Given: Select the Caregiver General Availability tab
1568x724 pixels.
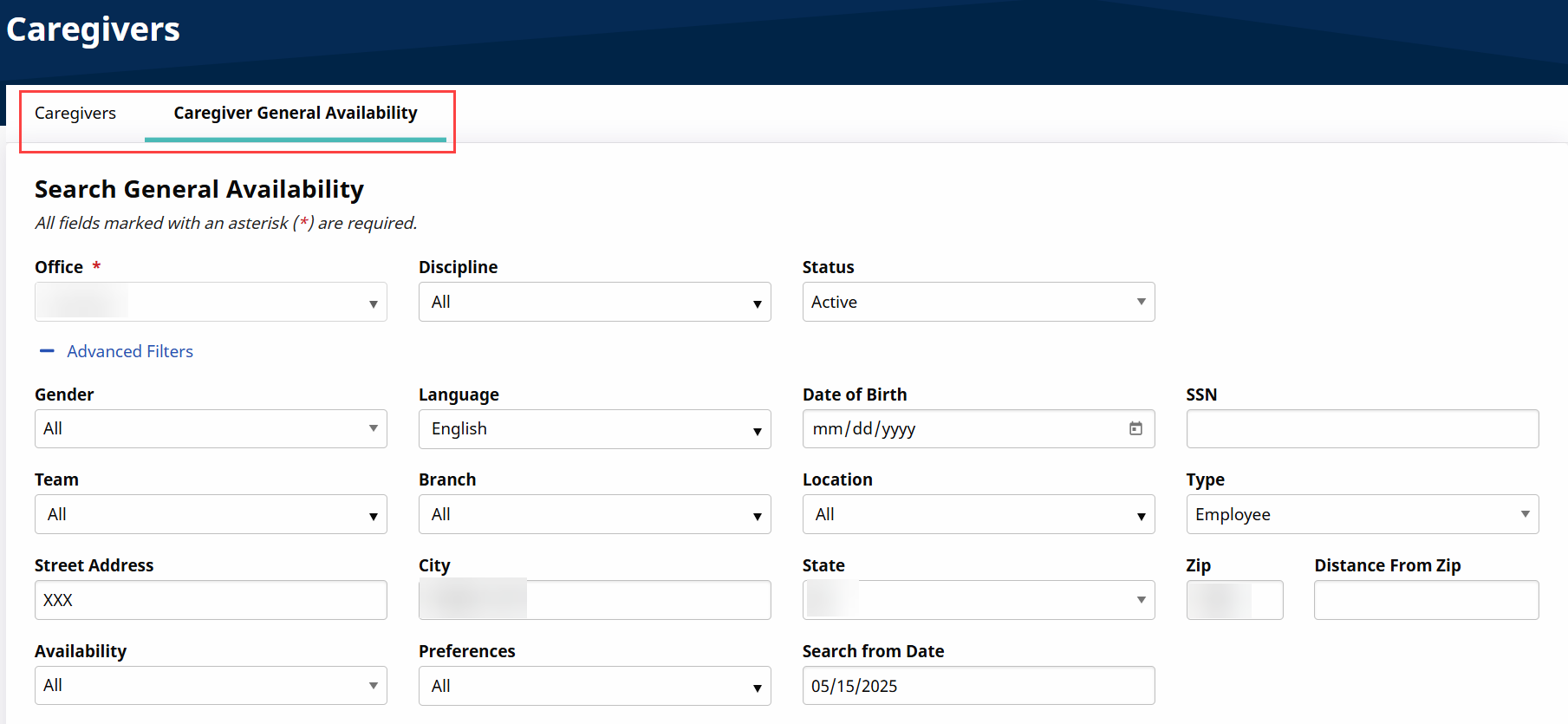Looking at the screenshot, I should pyautogui.click(x=295, y=113).
